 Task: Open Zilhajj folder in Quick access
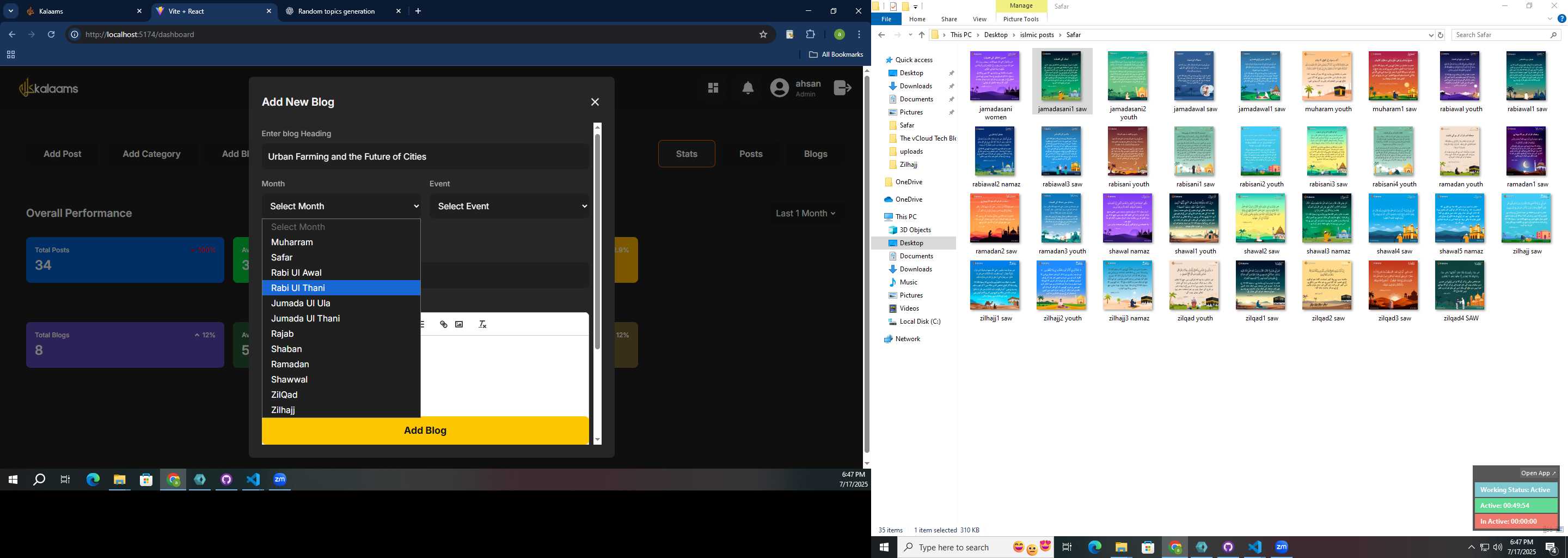tap(908, 165)
